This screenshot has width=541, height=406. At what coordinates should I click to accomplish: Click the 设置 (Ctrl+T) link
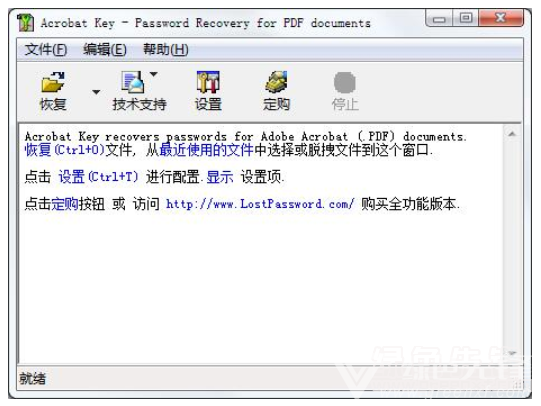[99, 177]
